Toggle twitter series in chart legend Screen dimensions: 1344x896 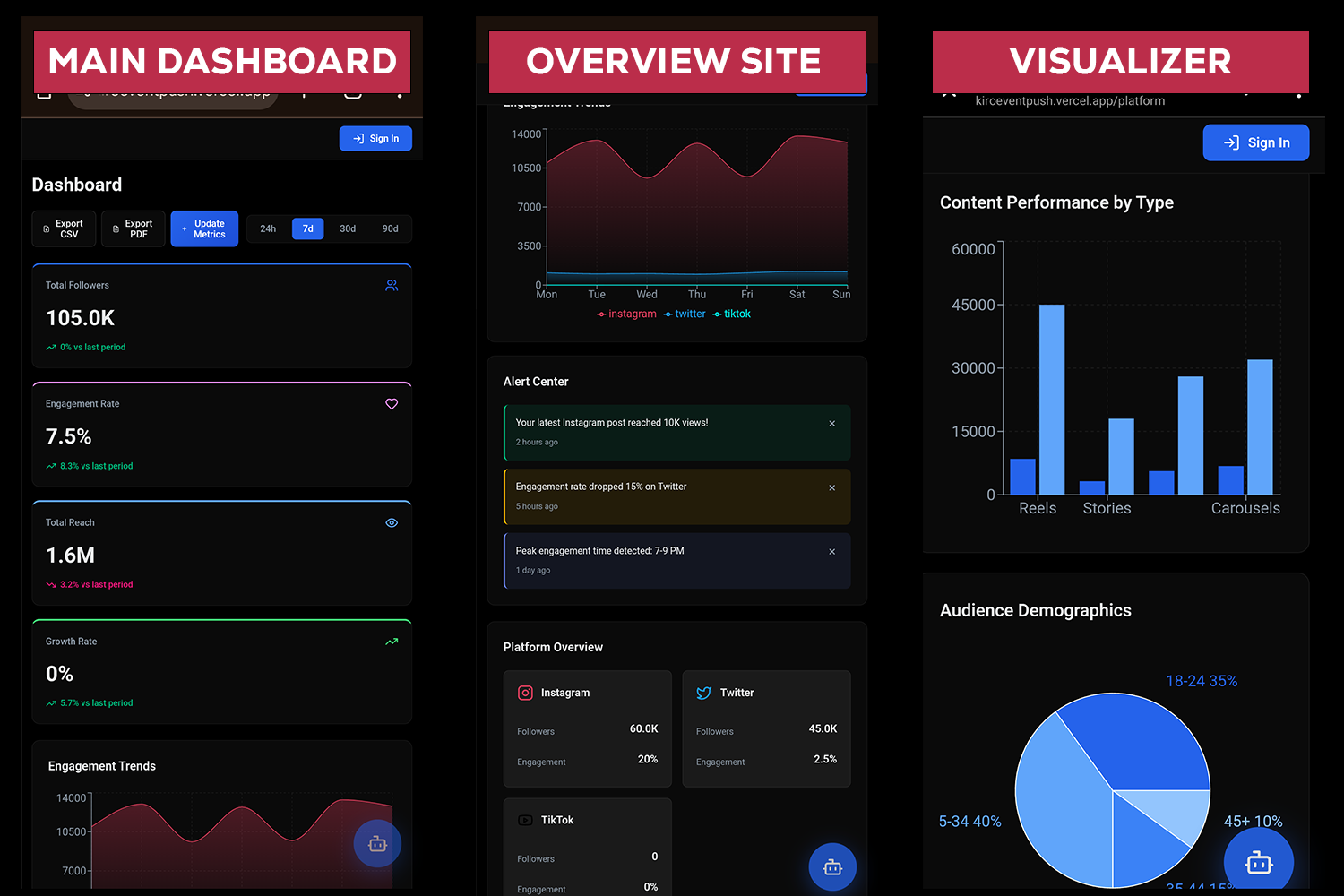point(685,314)
